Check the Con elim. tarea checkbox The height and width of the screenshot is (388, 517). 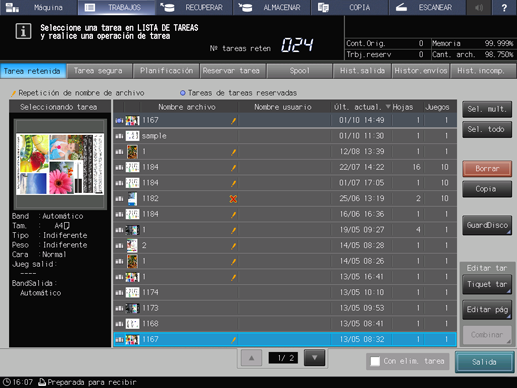375,361
